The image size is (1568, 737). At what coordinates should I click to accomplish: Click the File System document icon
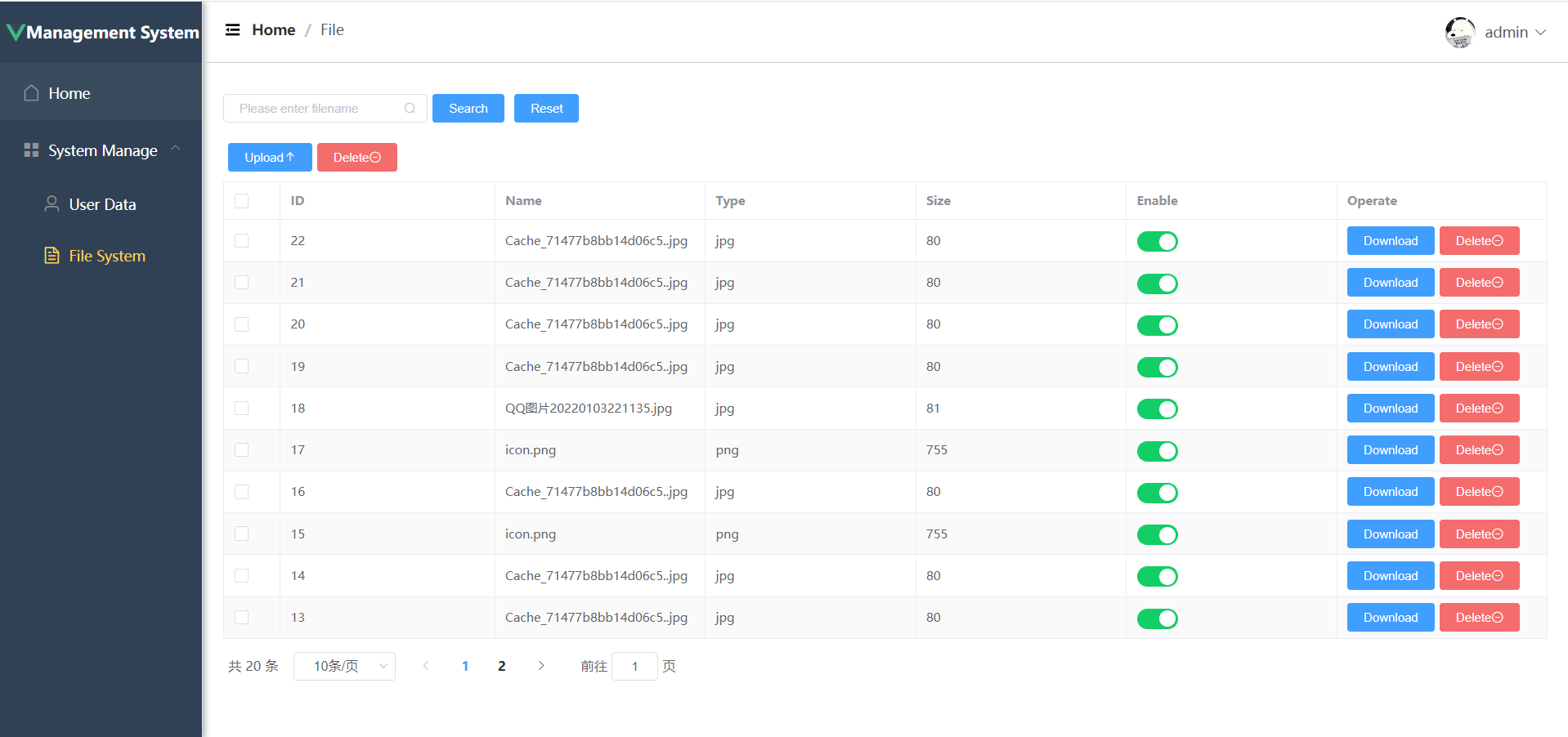point(52,256)
